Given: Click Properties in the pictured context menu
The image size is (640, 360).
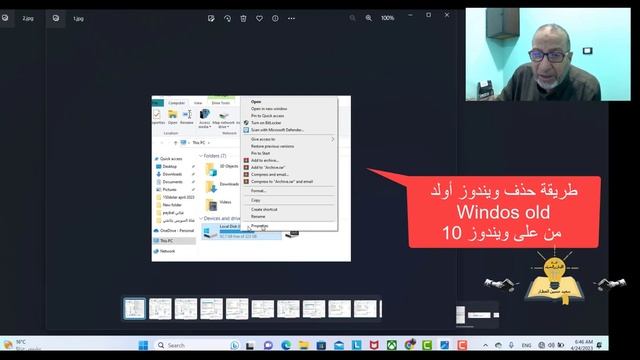Looking at the screenshot, I should click(x=260, y=226).
